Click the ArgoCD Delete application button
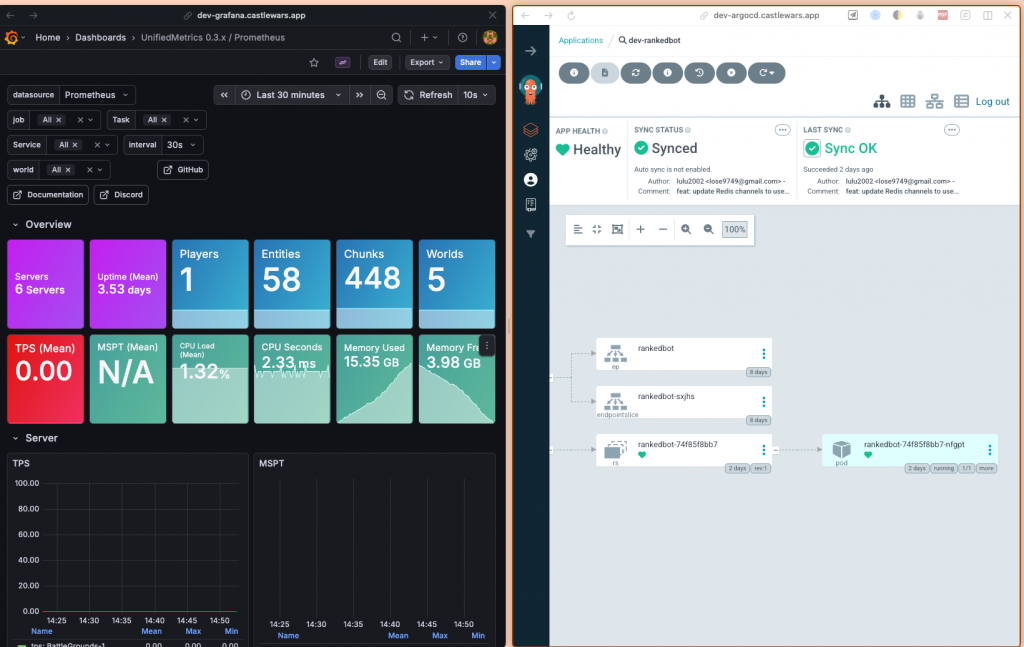The height and width of the screenshot is (647, 1024). [x=731, y=73]
